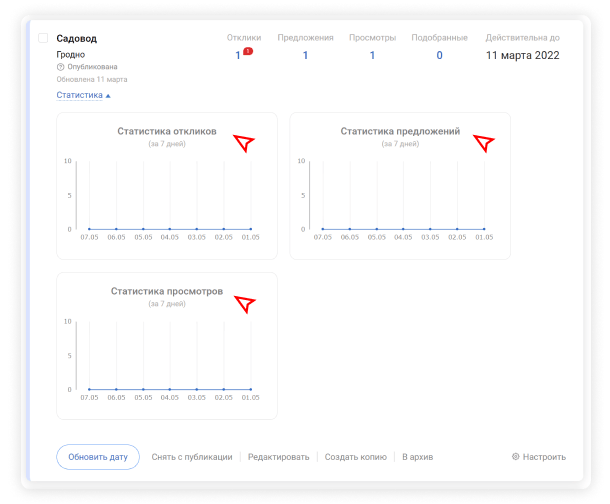Viewport: 610px width, 504px height.
Task: Click the Опубликована status question icon
Action: click(60, 67)
